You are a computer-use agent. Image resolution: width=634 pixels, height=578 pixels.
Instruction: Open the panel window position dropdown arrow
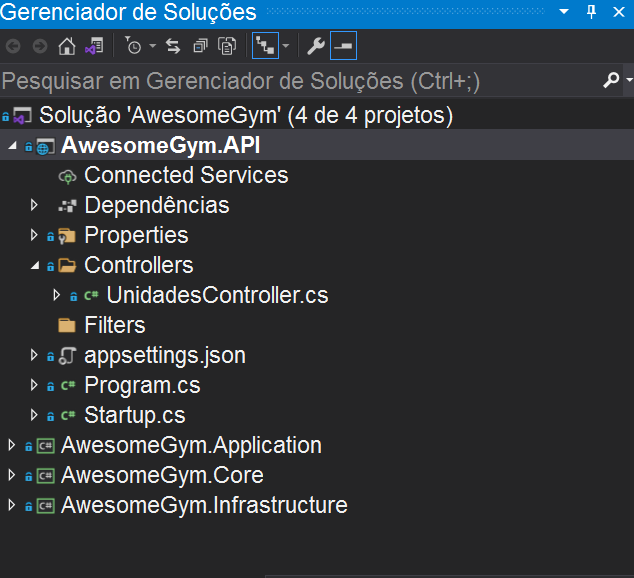tap(565, 12)
